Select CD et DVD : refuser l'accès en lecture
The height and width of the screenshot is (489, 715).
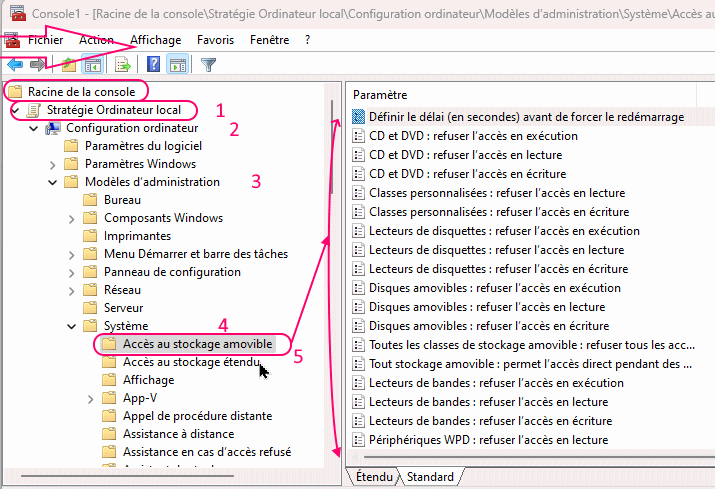[466, 155]
